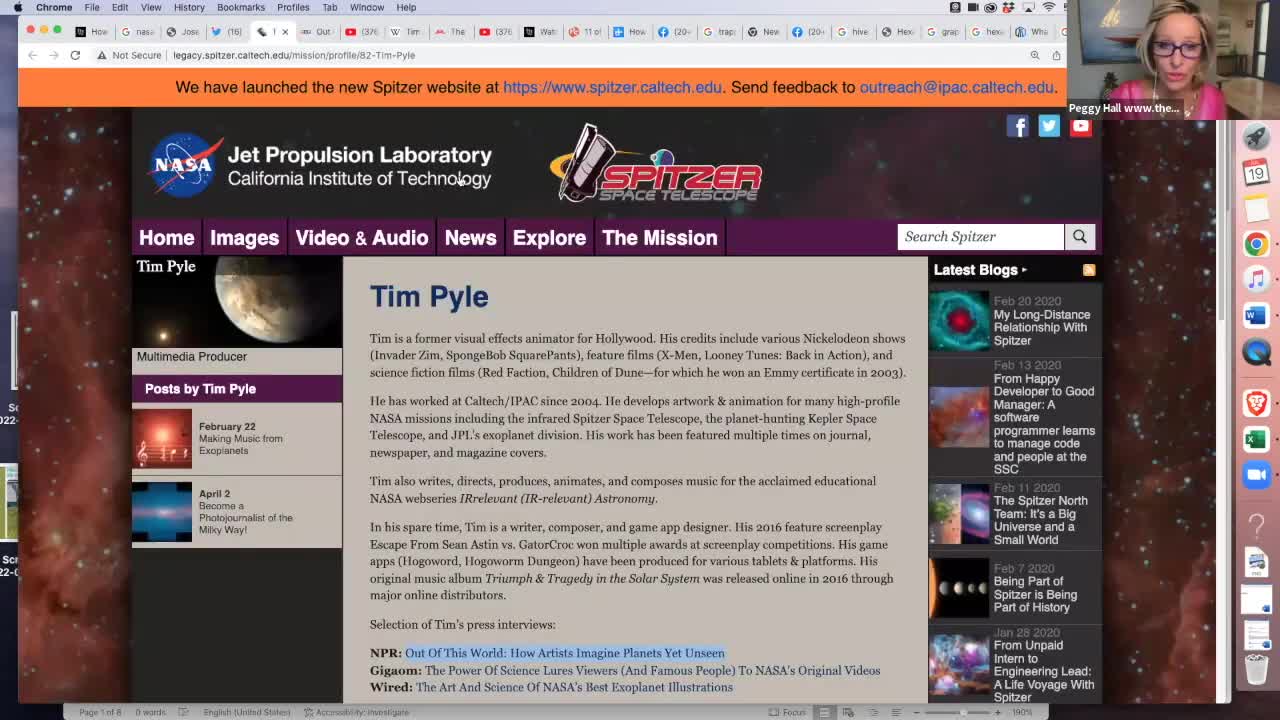Switch to Google Chrome in the Dock
1280x720 pixels.
[x=1256, y=244]
